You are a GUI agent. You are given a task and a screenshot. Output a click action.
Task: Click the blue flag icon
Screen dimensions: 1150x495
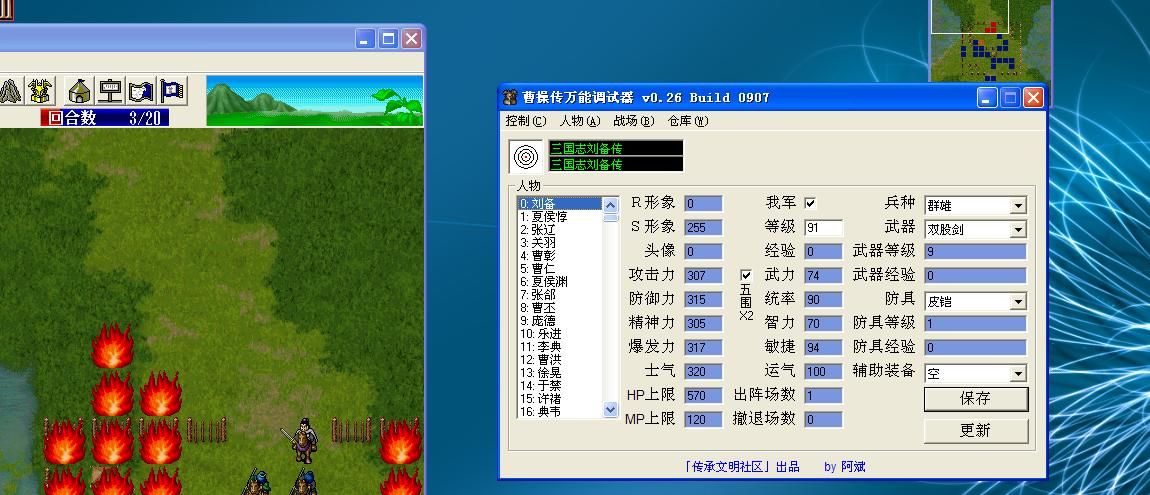point(172,91)
